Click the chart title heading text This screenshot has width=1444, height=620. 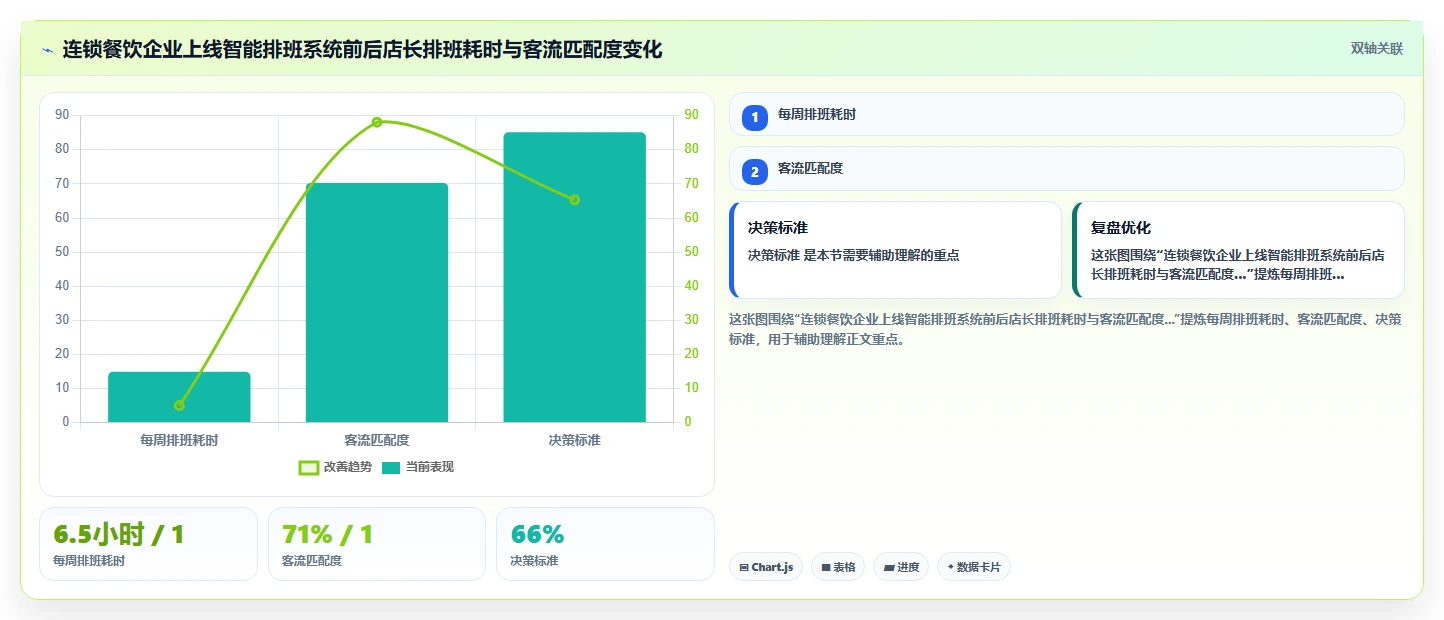tap(362, 49)
